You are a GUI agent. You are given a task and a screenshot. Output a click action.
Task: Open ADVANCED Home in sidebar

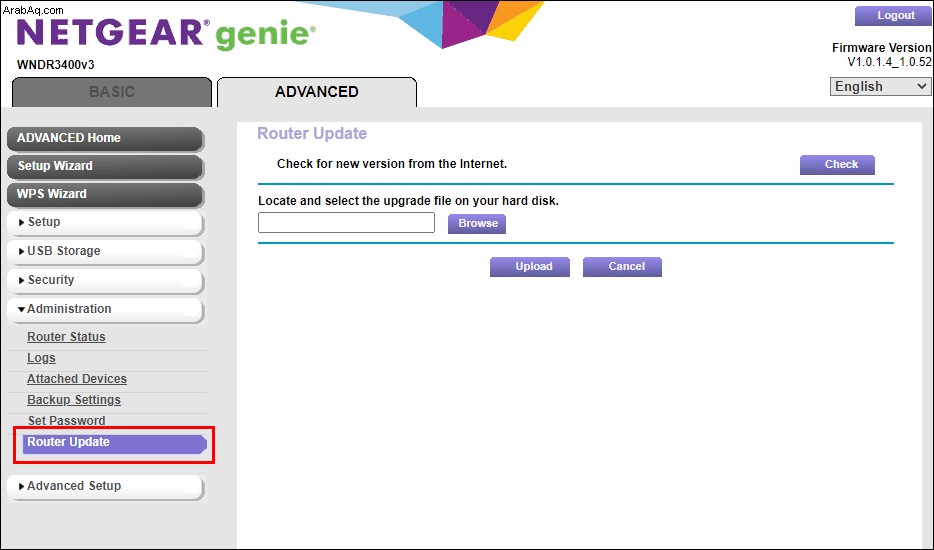tap(105, 138)
